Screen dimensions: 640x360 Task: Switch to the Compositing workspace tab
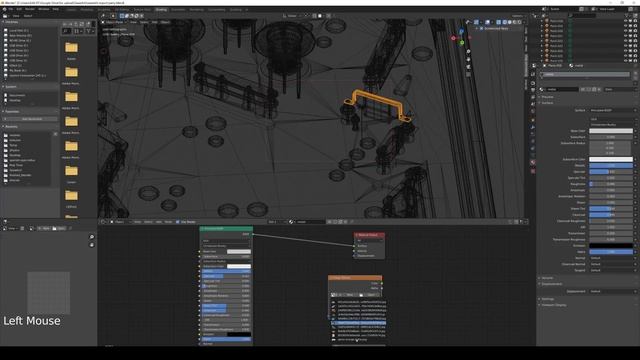(x=216, y=9)
